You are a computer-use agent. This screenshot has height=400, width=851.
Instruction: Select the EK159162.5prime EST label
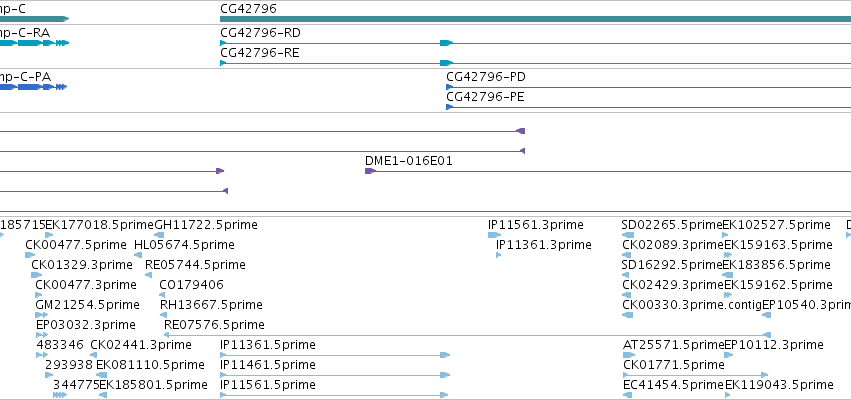[x=778, y=285]
